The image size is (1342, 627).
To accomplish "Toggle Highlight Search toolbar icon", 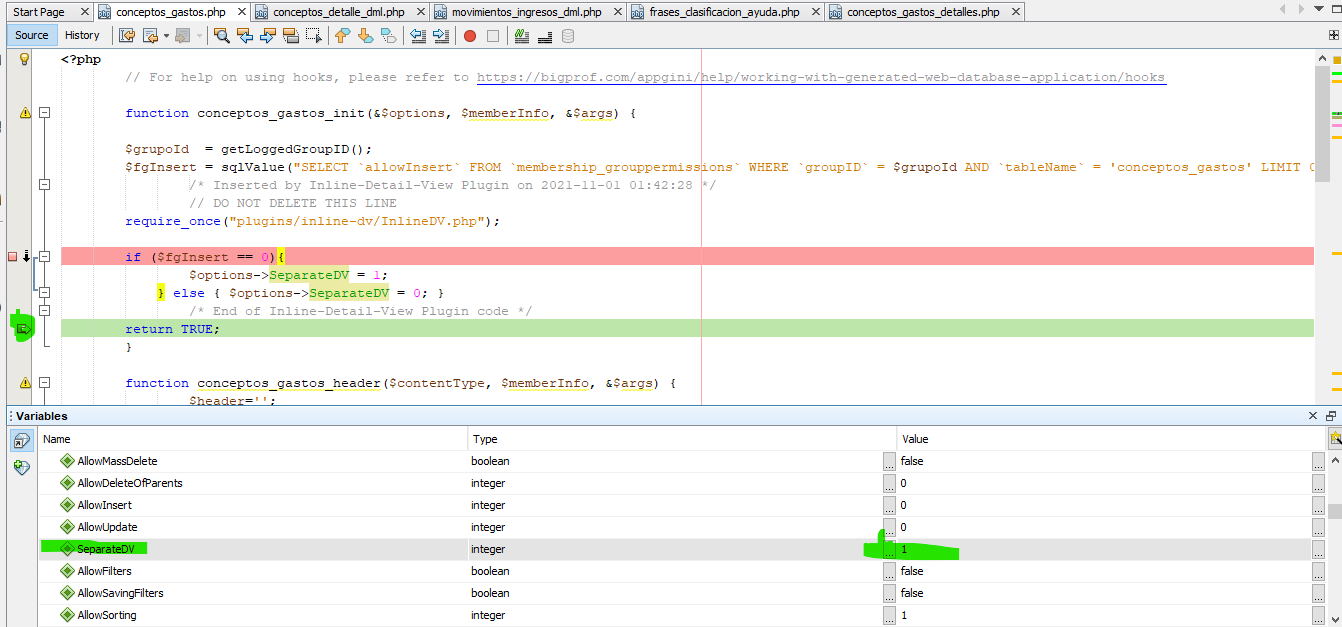I will pos(291,35).
